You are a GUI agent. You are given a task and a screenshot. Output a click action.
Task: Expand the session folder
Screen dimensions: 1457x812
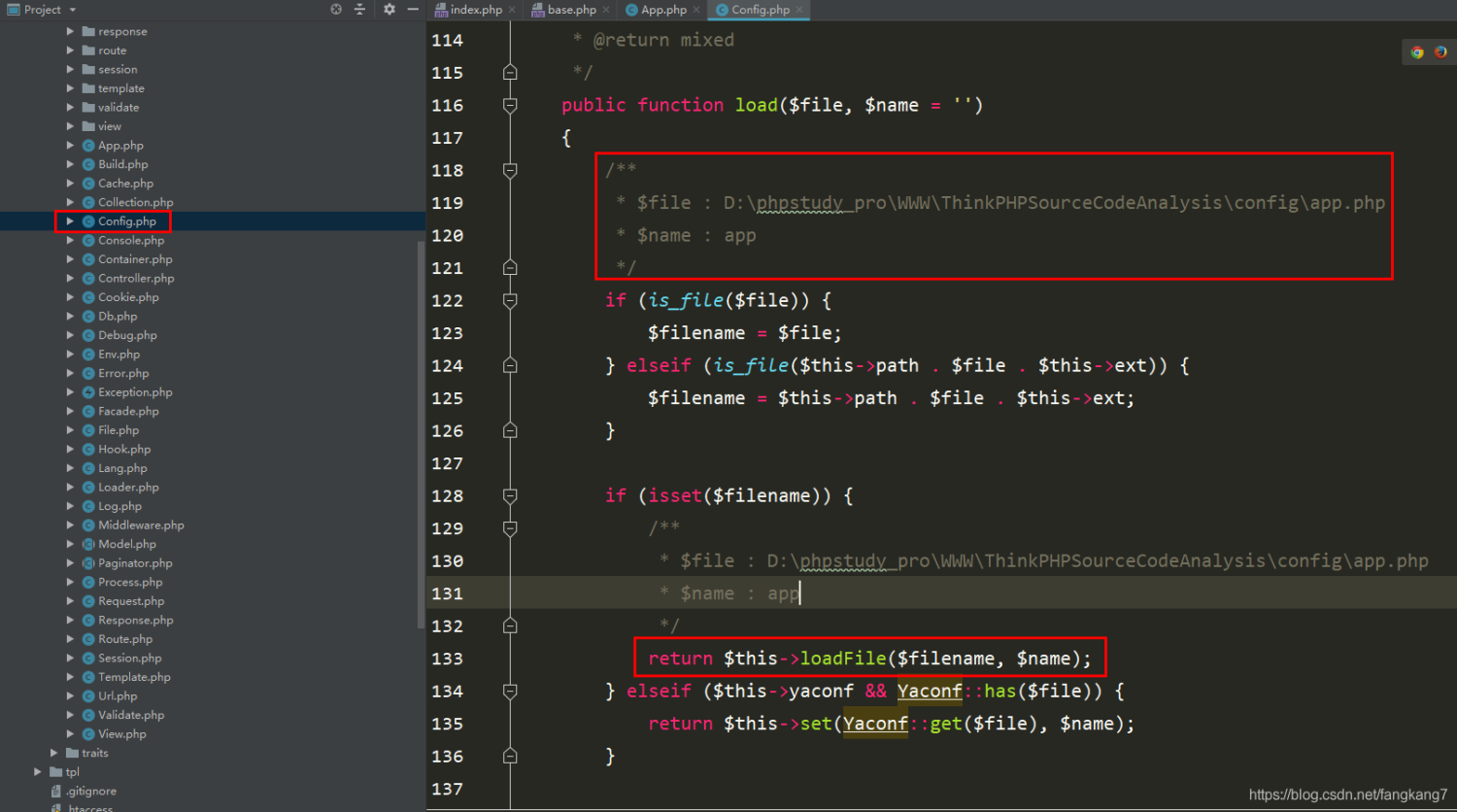[70, 69]
